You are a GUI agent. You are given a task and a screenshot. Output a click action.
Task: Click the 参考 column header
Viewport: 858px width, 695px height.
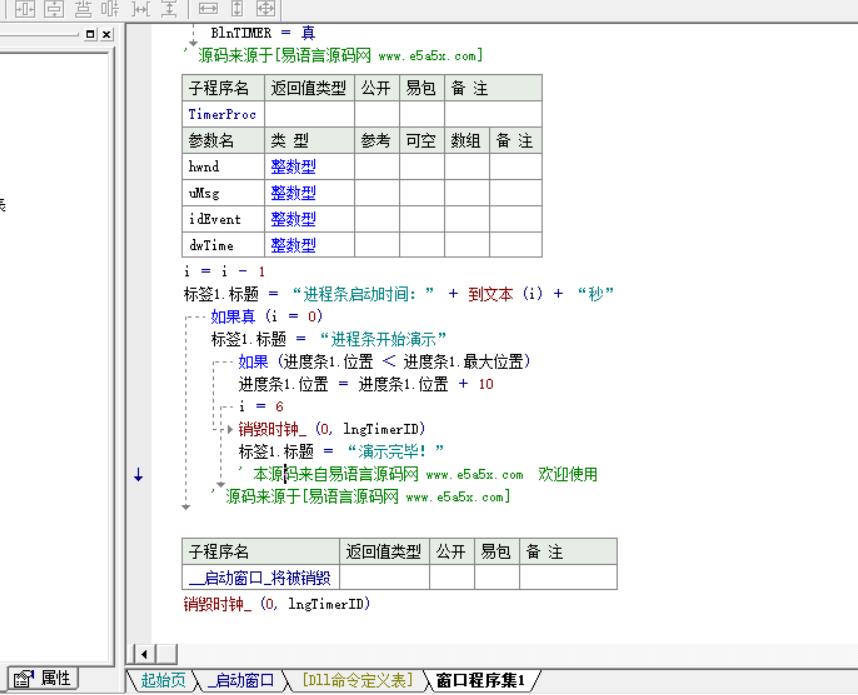[x=377, y=141]
